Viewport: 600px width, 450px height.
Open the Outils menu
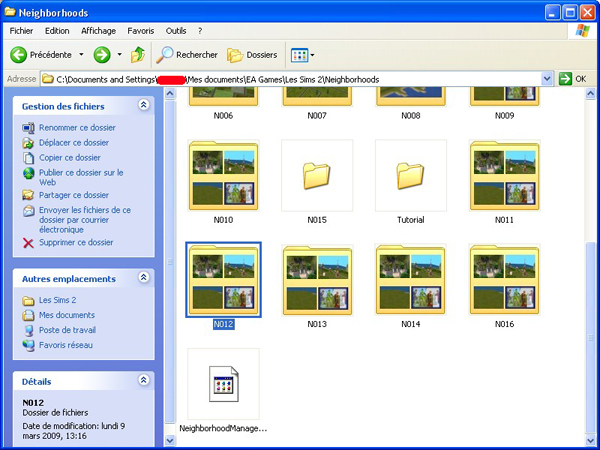(x=176, y=31)
